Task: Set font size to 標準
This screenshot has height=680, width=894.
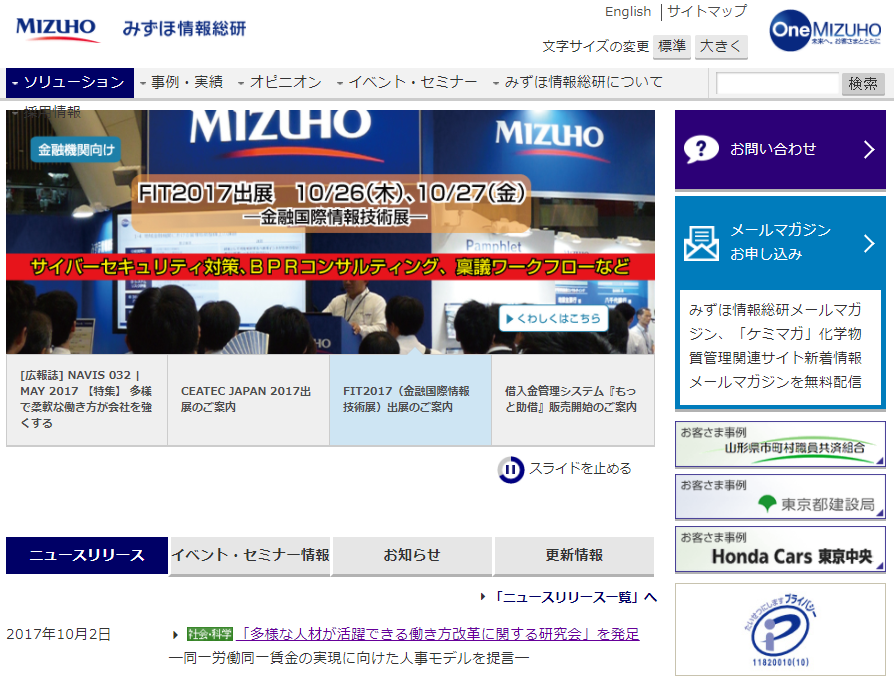Action: pyautogui.click(x=672, y=46)
